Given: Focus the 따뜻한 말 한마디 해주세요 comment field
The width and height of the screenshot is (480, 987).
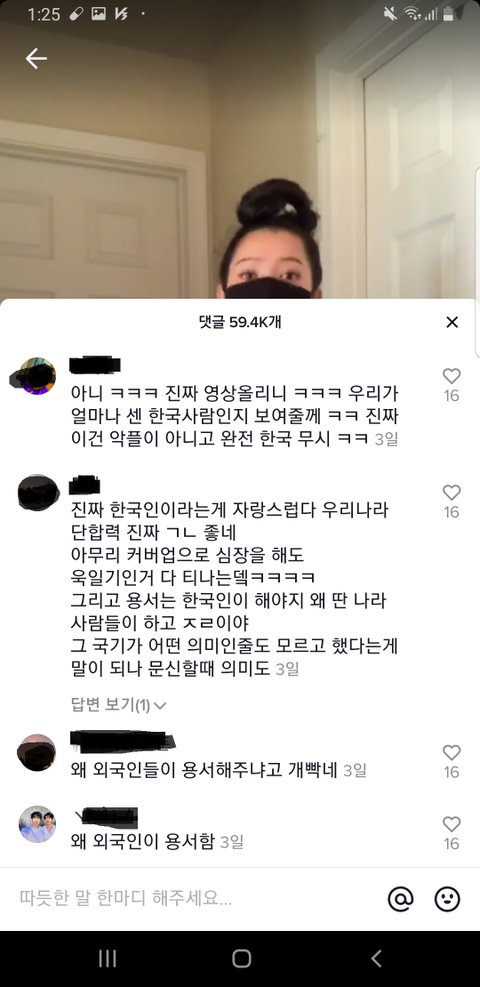Looking at the screenshot, I should pos(195,899).
